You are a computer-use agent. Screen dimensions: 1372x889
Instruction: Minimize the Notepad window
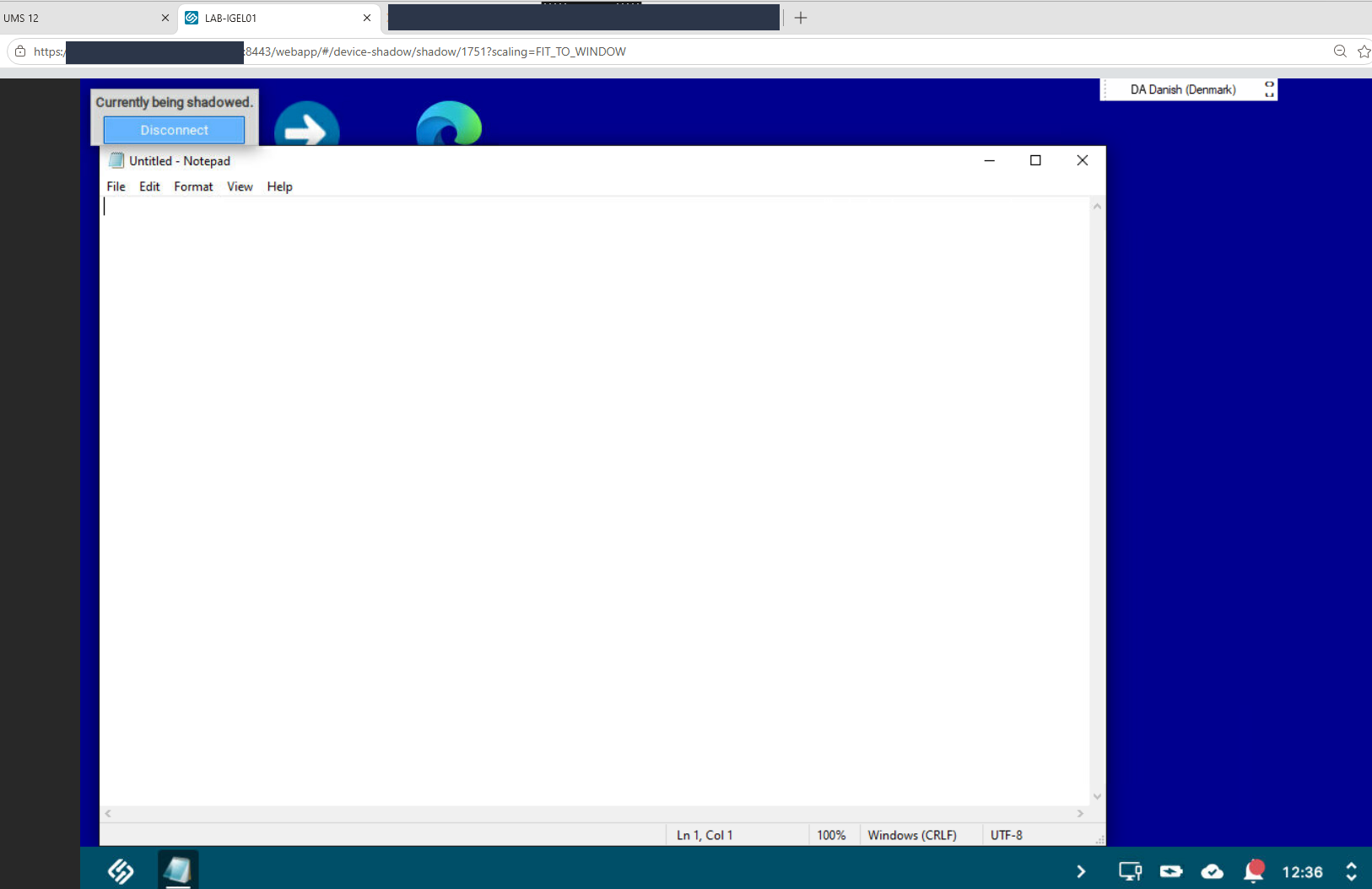(x=990, y=160)
